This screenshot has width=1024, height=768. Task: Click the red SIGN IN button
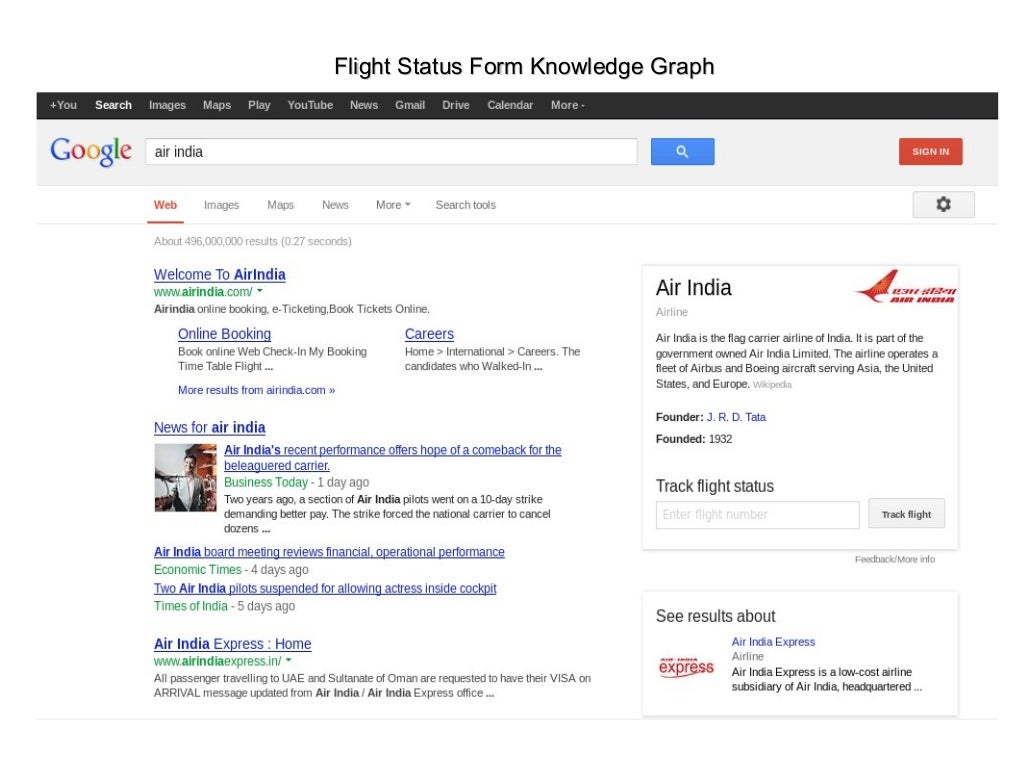click(931, 152)
